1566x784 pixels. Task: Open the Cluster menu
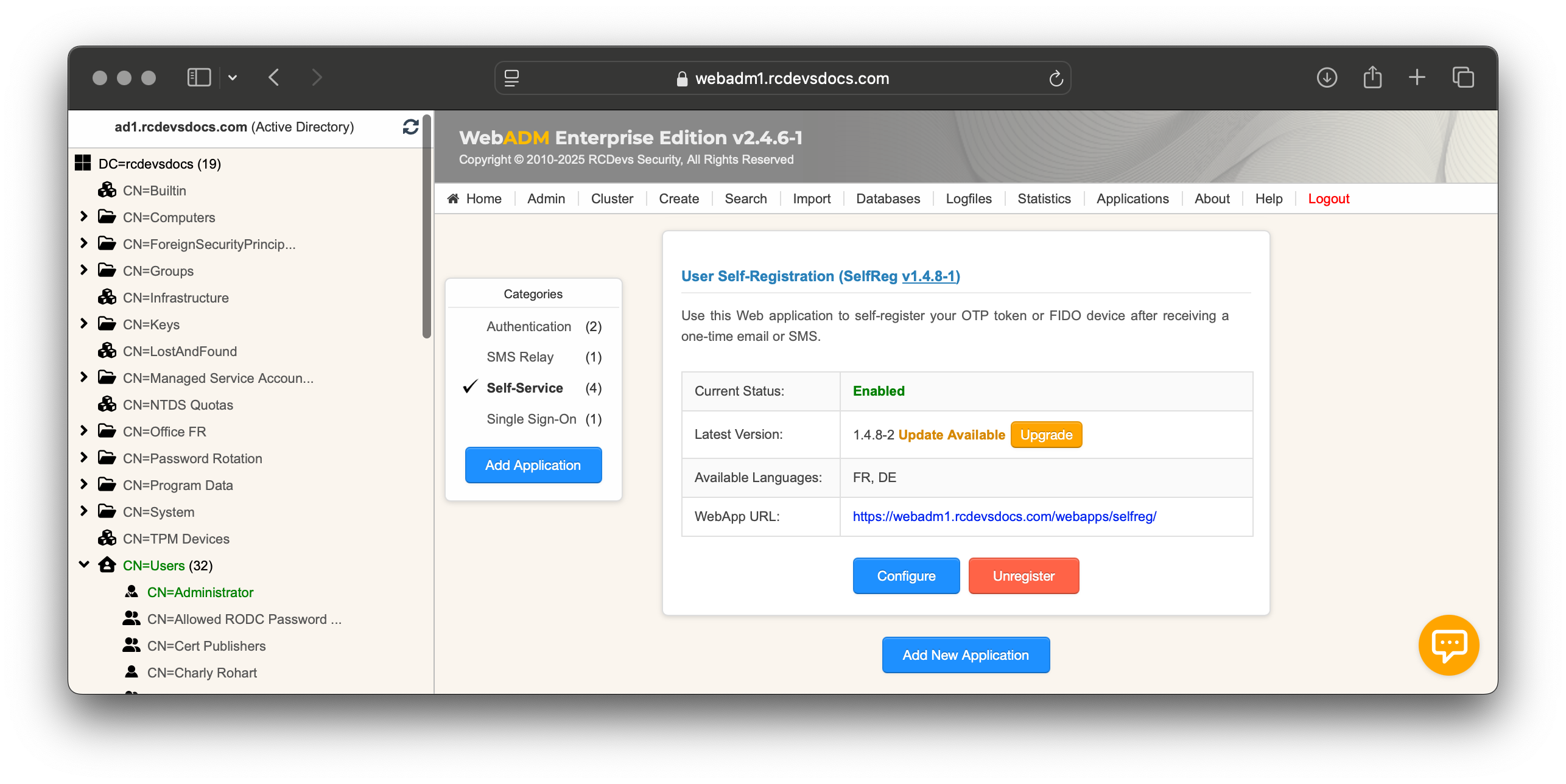[612, 198]
